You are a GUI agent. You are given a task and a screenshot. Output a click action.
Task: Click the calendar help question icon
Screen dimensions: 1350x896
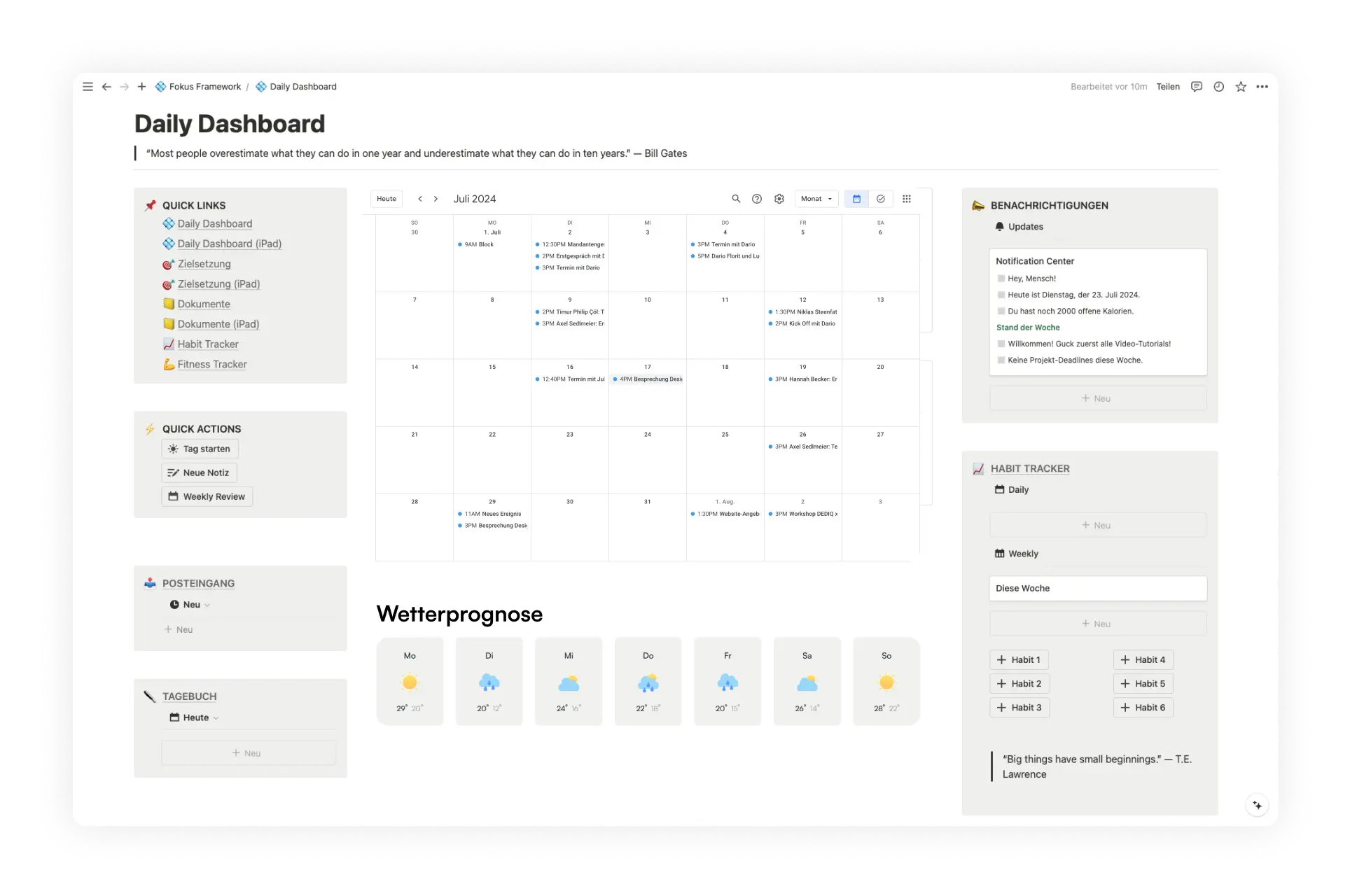coord(757,199)
